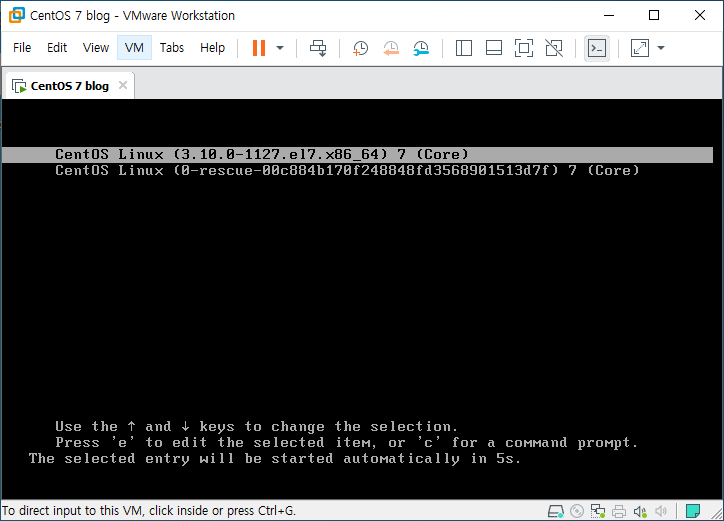Open the VM menu
Image resolution: width=724 pixels, height=521 pixels.
point(134,48)
